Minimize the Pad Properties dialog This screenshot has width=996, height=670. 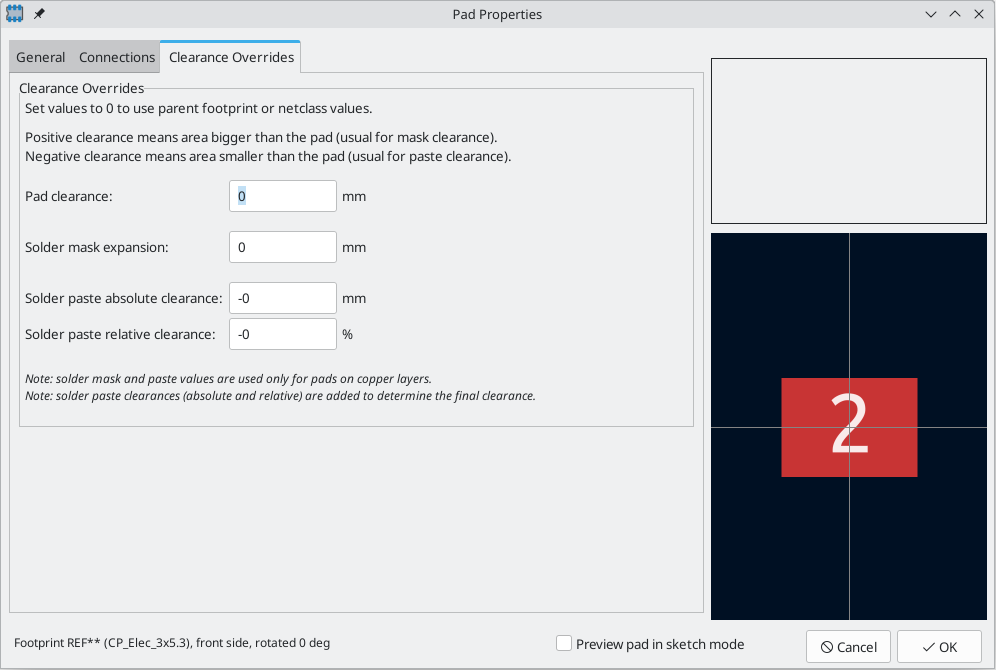(x=931, y=14)
